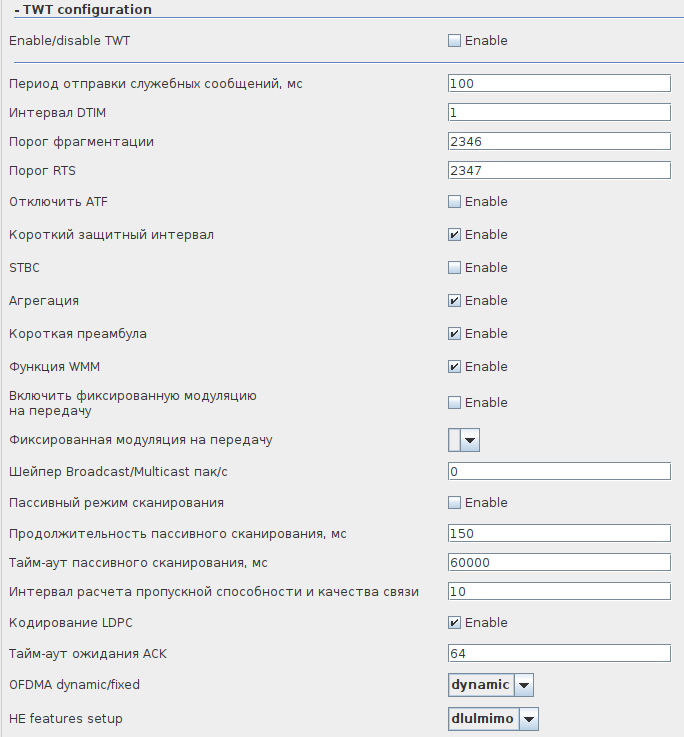
Task: Enable fixed modulation on transmit checkbox
Action: [455, 403]
